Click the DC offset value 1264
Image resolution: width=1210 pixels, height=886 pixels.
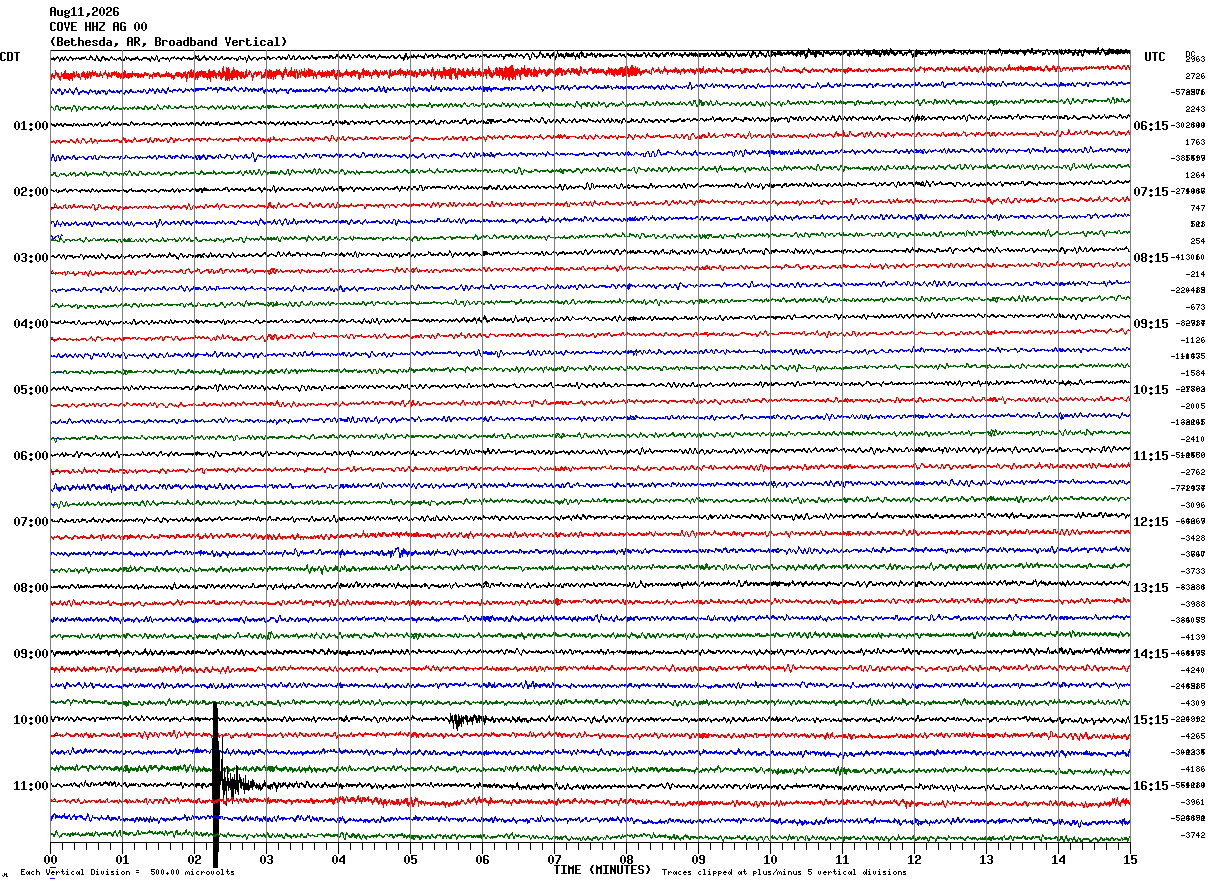point(1195,175)
